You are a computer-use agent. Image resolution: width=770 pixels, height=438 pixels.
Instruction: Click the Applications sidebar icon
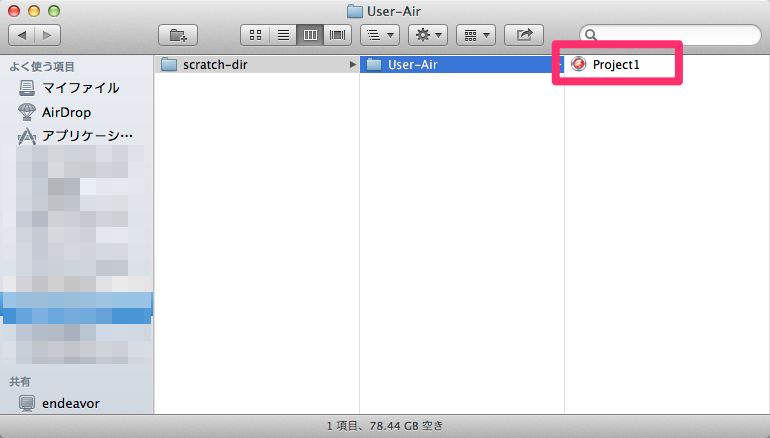click(x=27, y=137)
